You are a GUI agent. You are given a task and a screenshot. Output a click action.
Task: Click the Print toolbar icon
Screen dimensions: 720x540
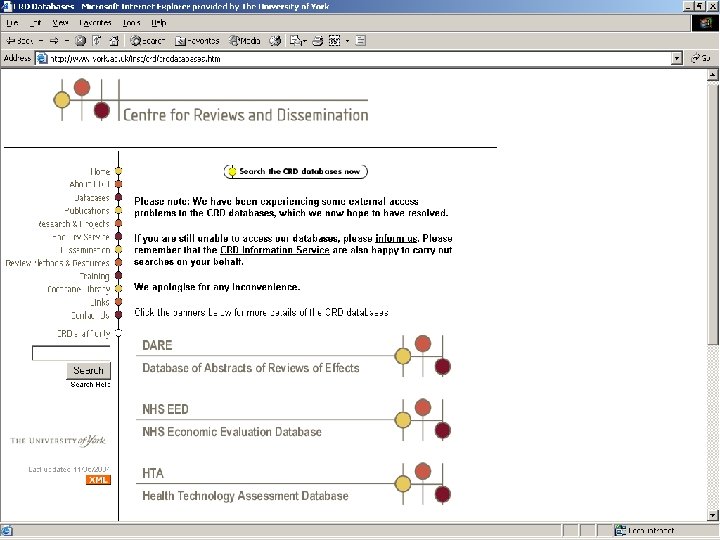[x=317, y=41]
